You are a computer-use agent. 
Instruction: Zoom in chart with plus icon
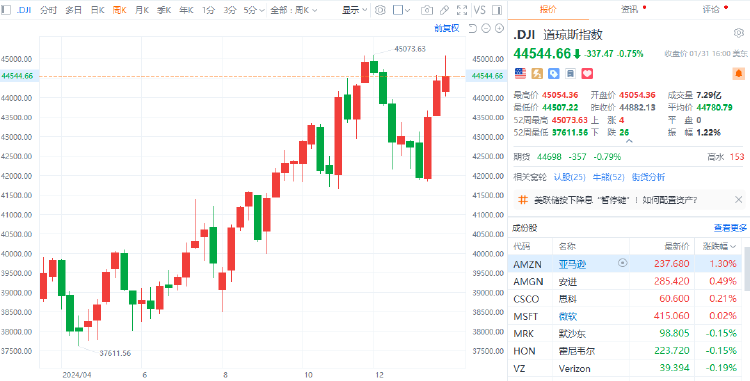pos(499,29)
